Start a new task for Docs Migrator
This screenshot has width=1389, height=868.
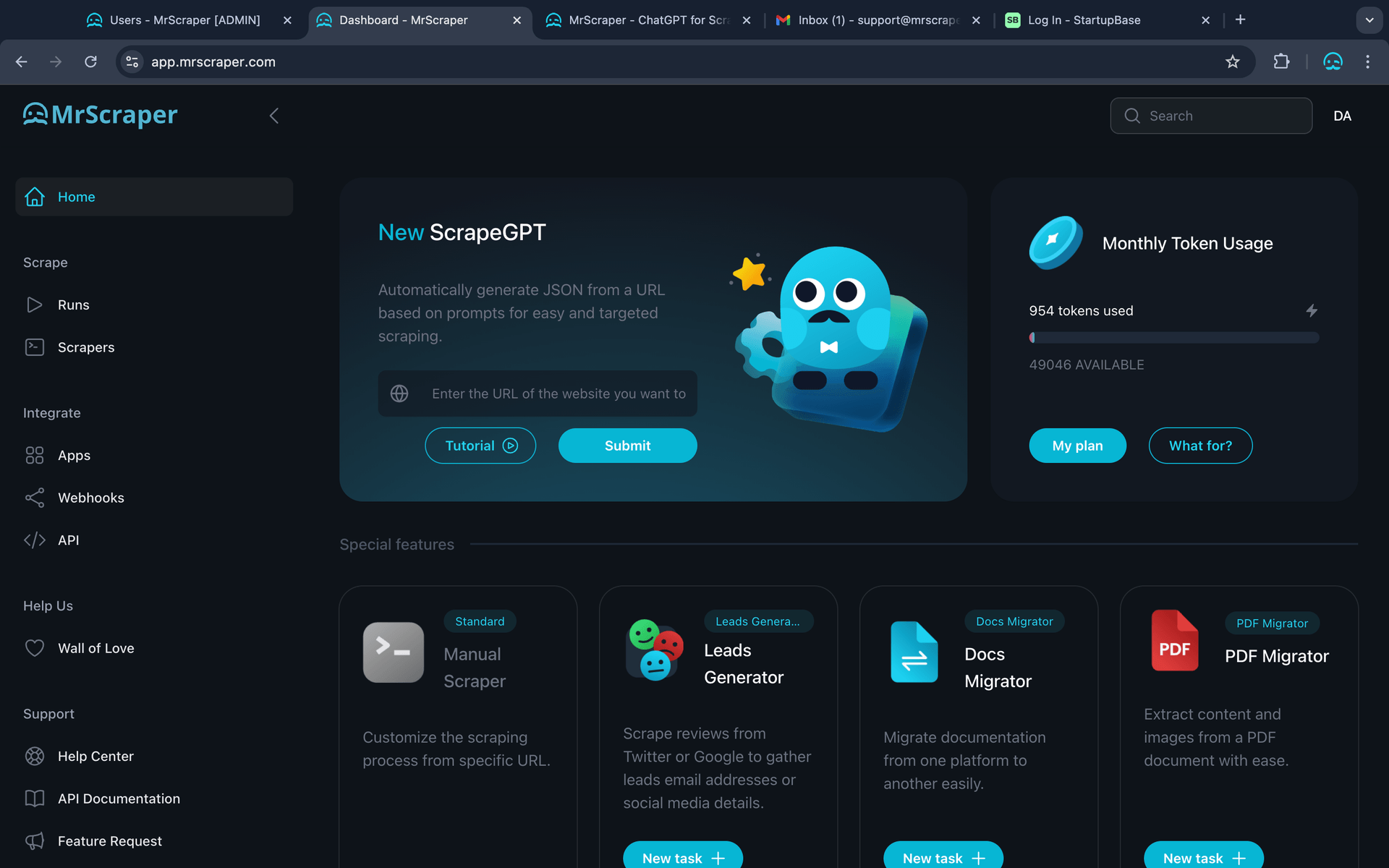pos(943,857)
